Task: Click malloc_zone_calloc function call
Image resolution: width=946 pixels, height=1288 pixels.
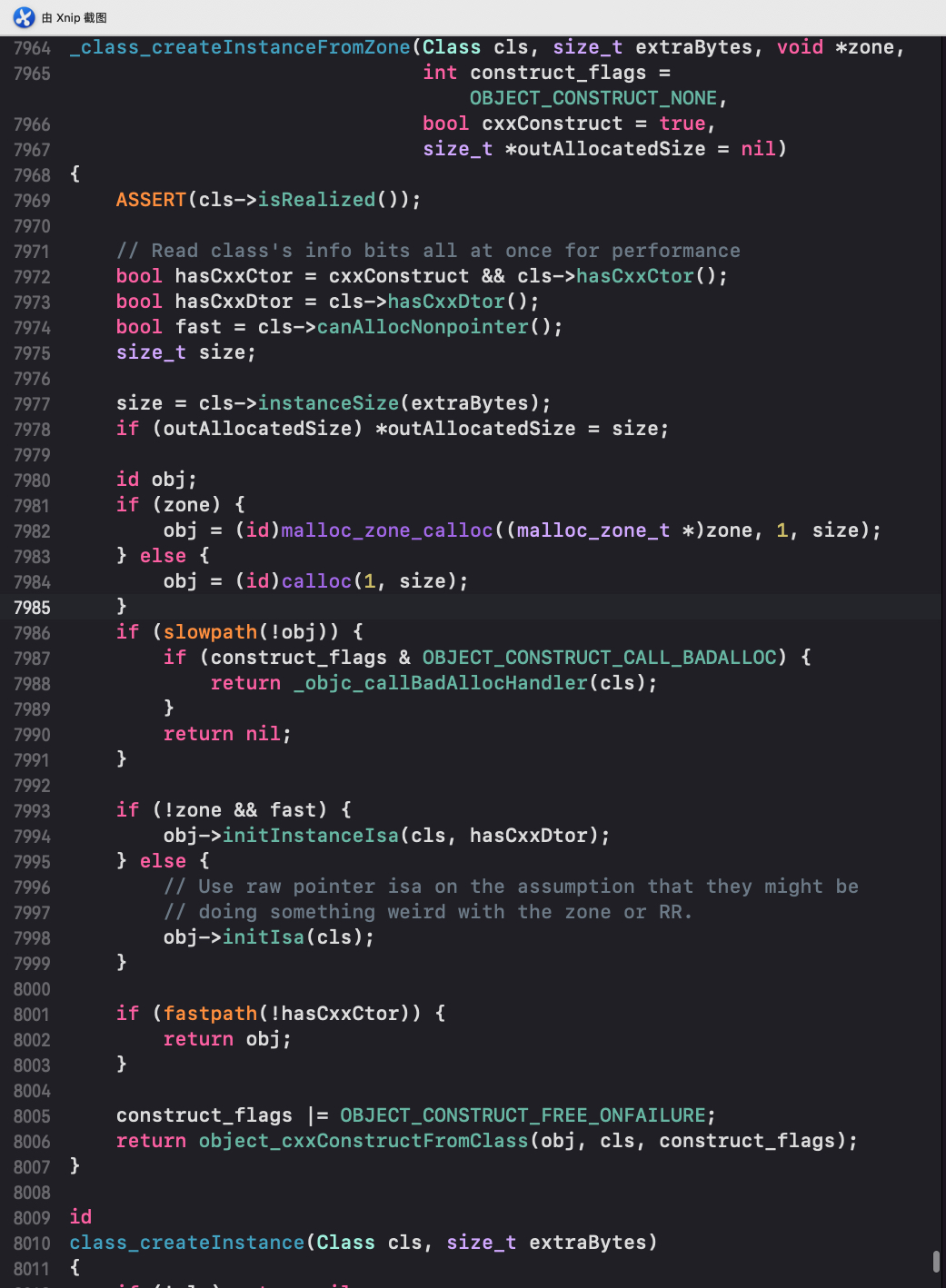Action: [387, 530]
